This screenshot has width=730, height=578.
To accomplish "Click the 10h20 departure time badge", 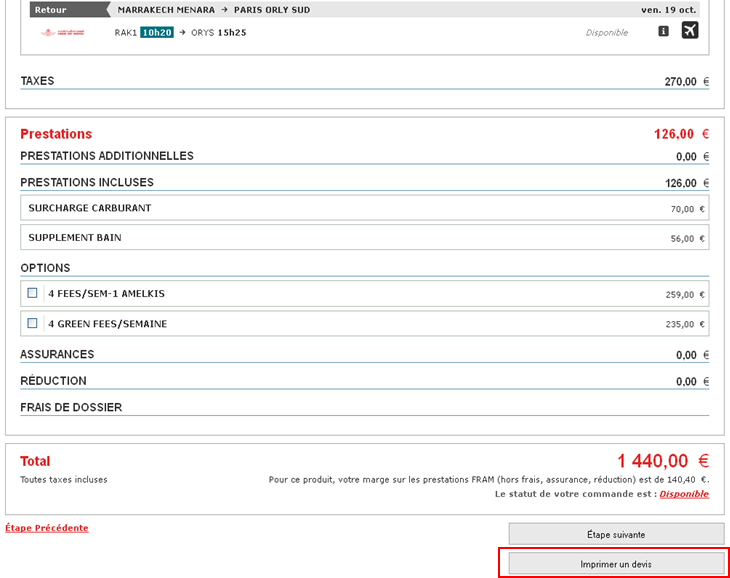I will click(x=157, y=32).
